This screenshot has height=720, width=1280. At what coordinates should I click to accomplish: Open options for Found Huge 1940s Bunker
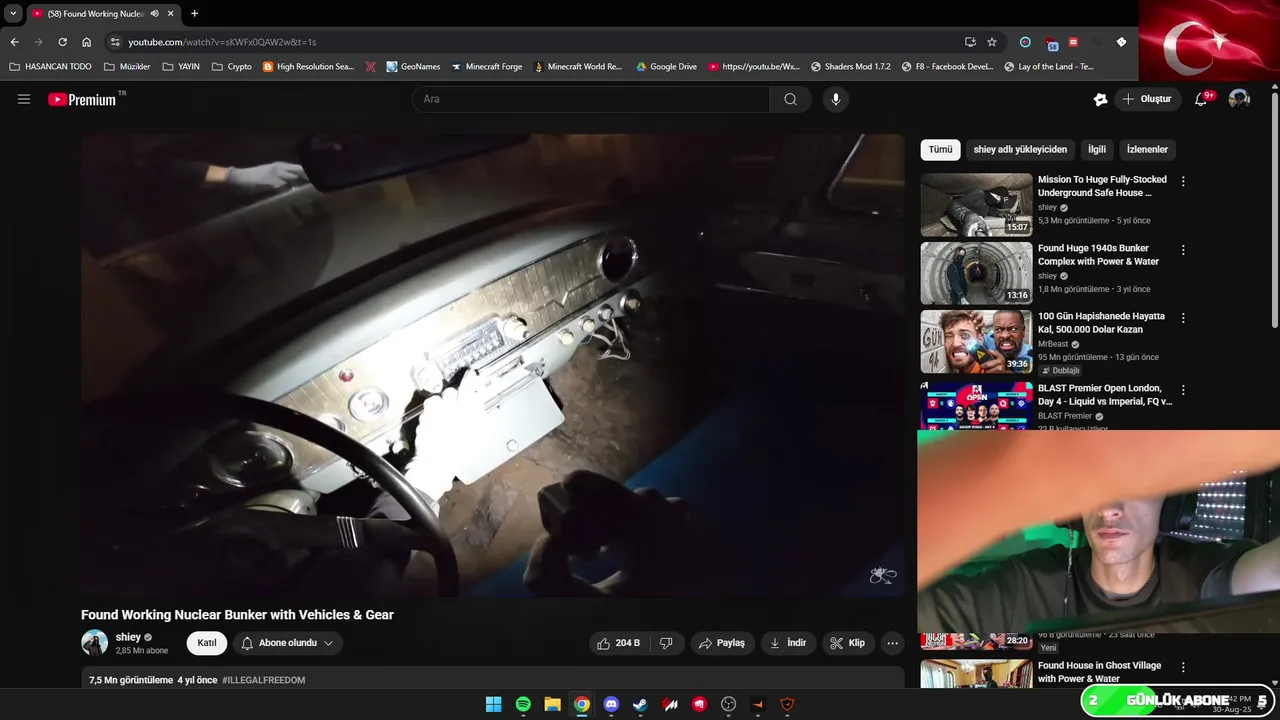coord(1183,250)
